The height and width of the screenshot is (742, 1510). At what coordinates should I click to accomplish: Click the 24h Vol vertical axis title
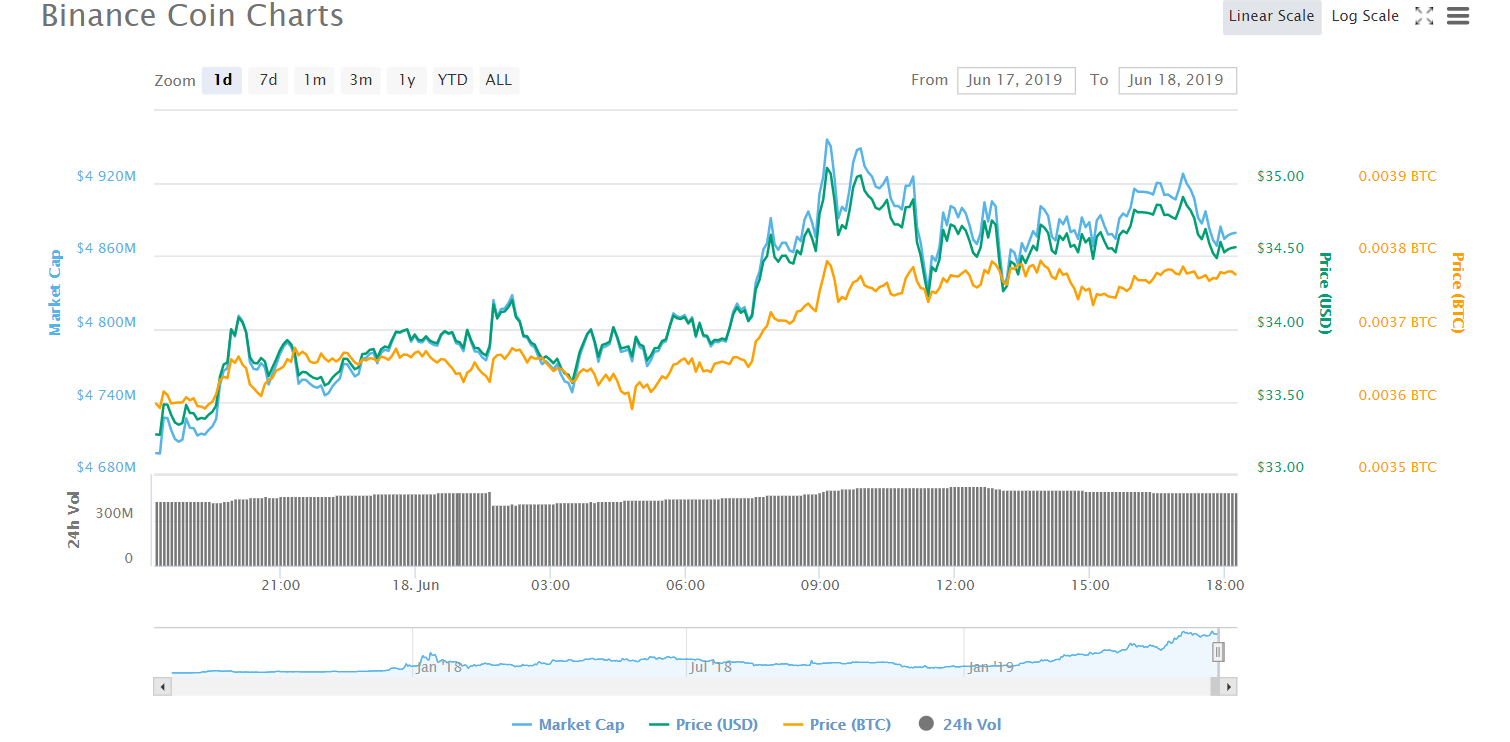(75, 521)
